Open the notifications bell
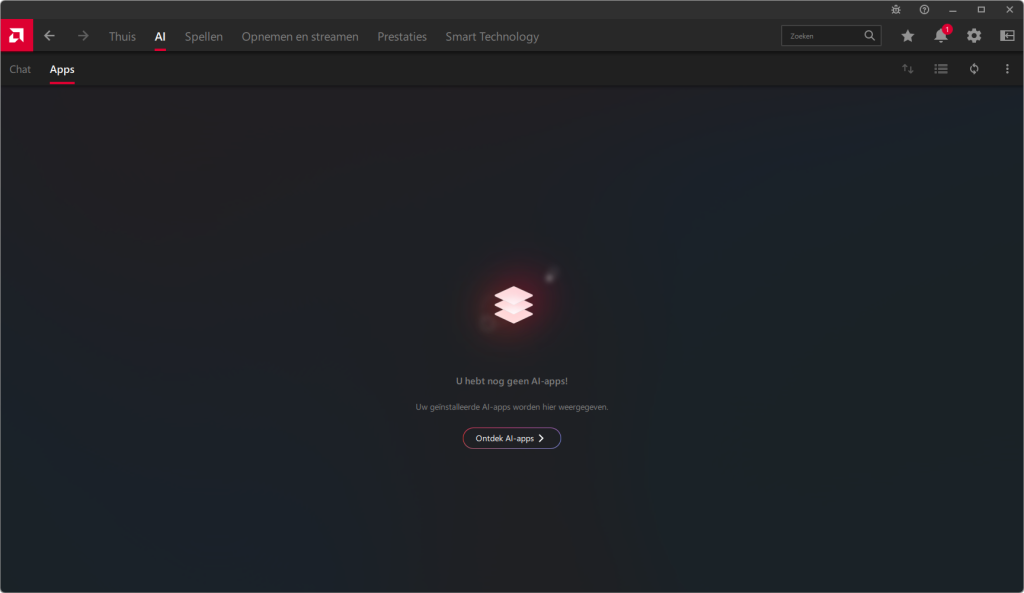This screenshot has width=1024, height=593. click(941, 36)
